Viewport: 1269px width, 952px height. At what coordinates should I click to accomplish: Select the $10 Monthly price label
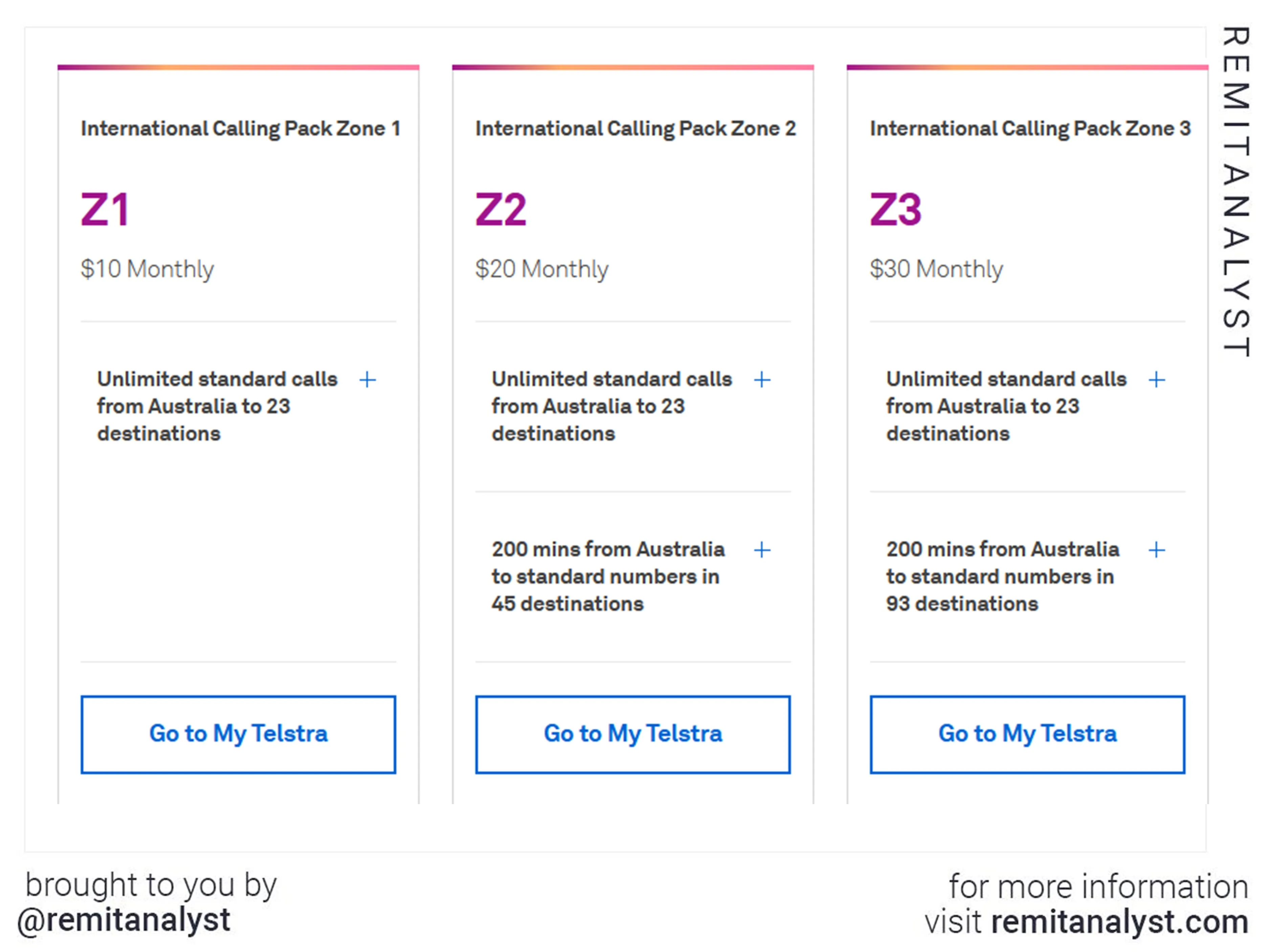(x=147, y=268)
